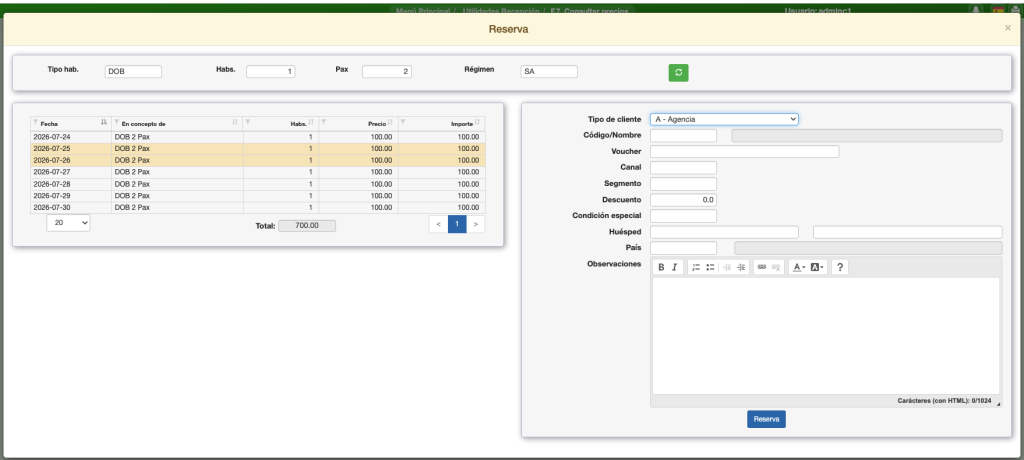Image resolution: width=1024 pixels, height=460 pixels.
Task: Click the Voucher input field
Action: (x=744, y=152)
